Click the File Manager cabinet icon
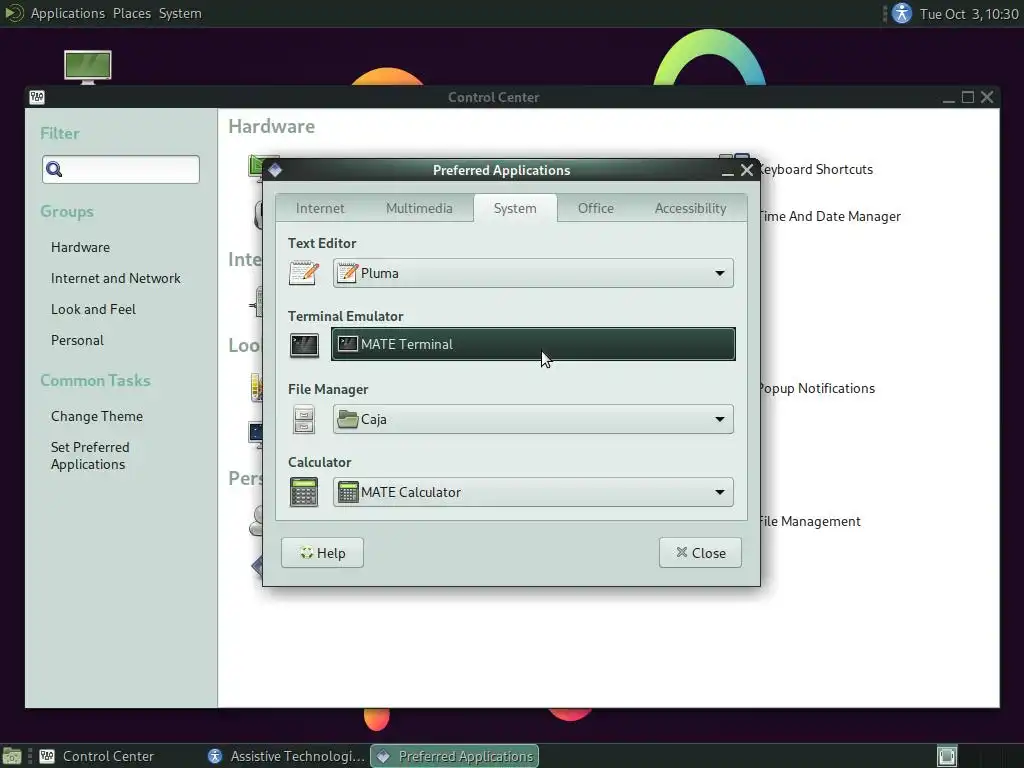The height and width of the screenshot is (768, 1024). (304, 419)
